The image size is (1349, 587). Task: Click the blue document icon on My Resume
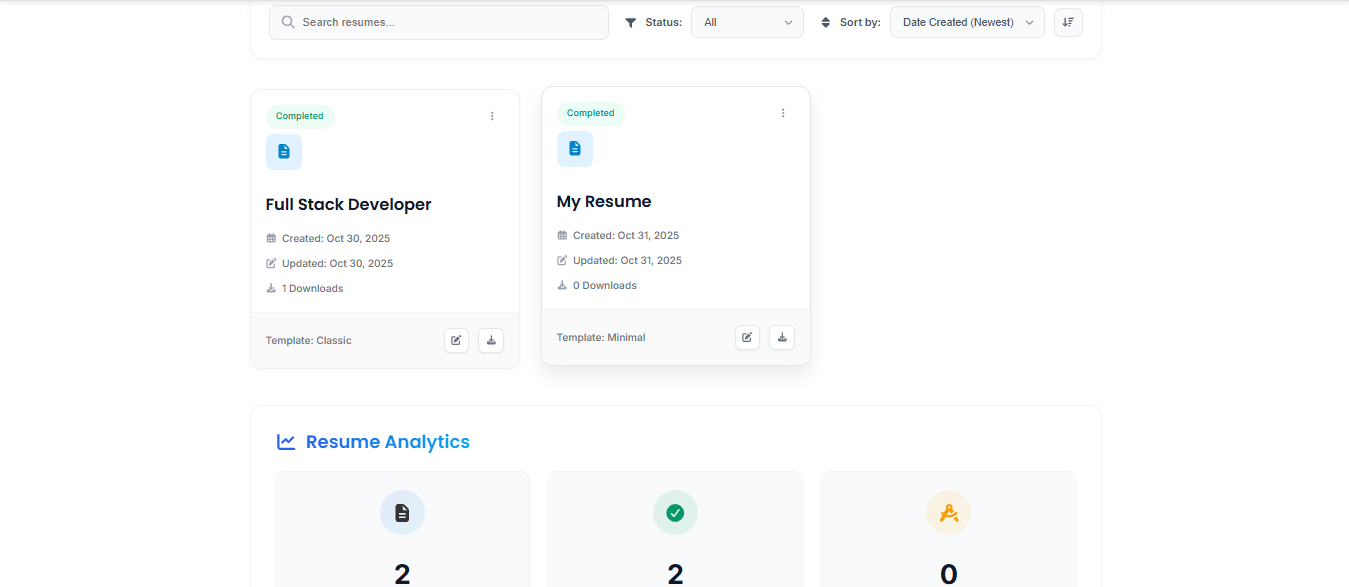[x=575, y=149]
